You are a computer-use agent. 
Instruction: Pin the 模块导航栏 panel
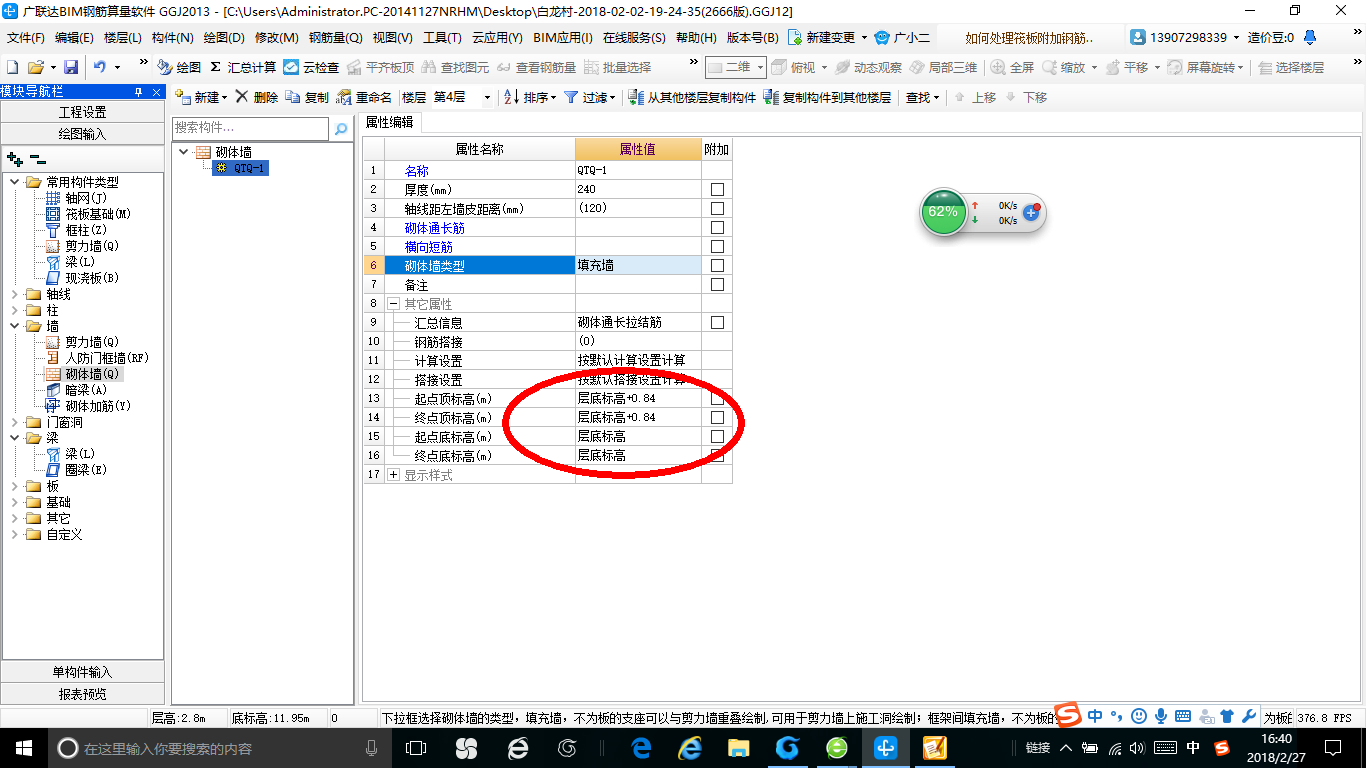[x=139, y=91]
